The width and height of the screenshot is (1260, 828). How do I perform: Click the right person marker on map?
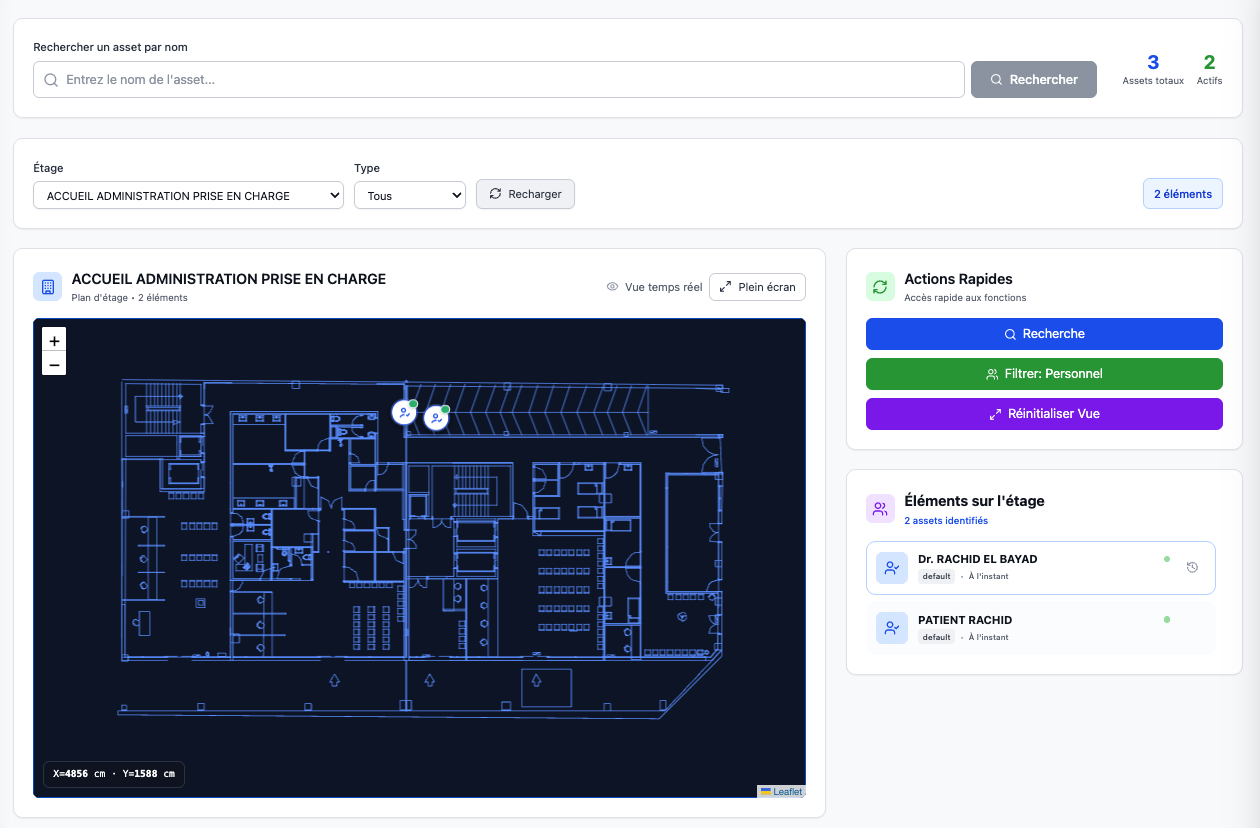coord(435,418)
